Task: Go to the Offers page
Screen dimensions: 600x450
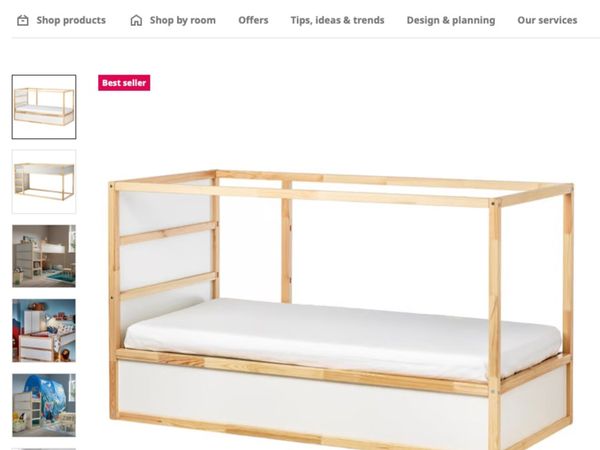Action: pyautogui.click(x=253, y=20)
